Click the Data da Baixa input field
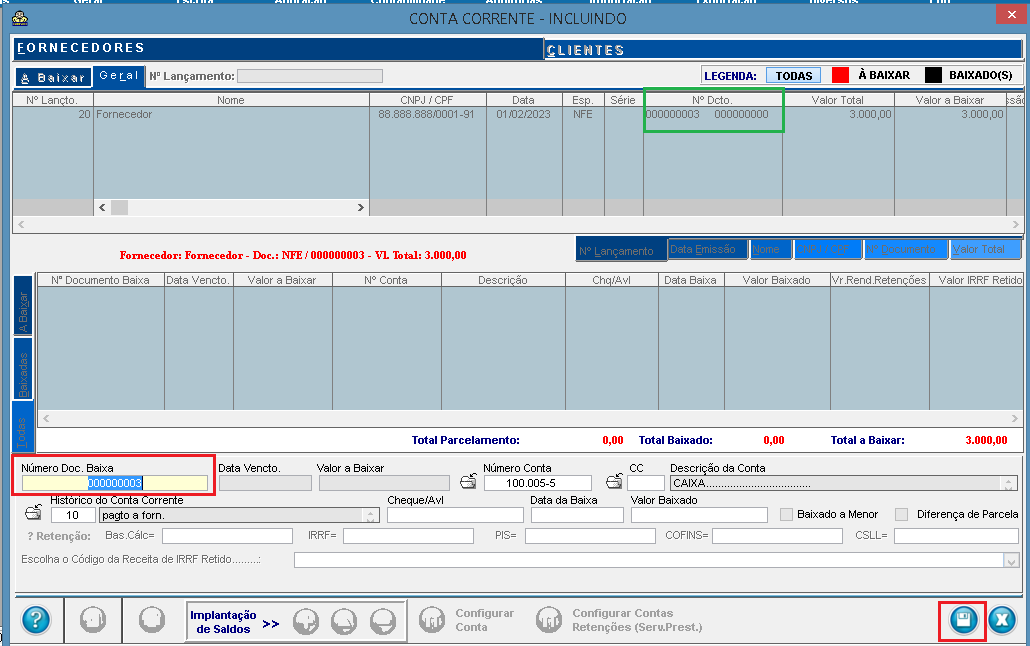 coord(577,515)
